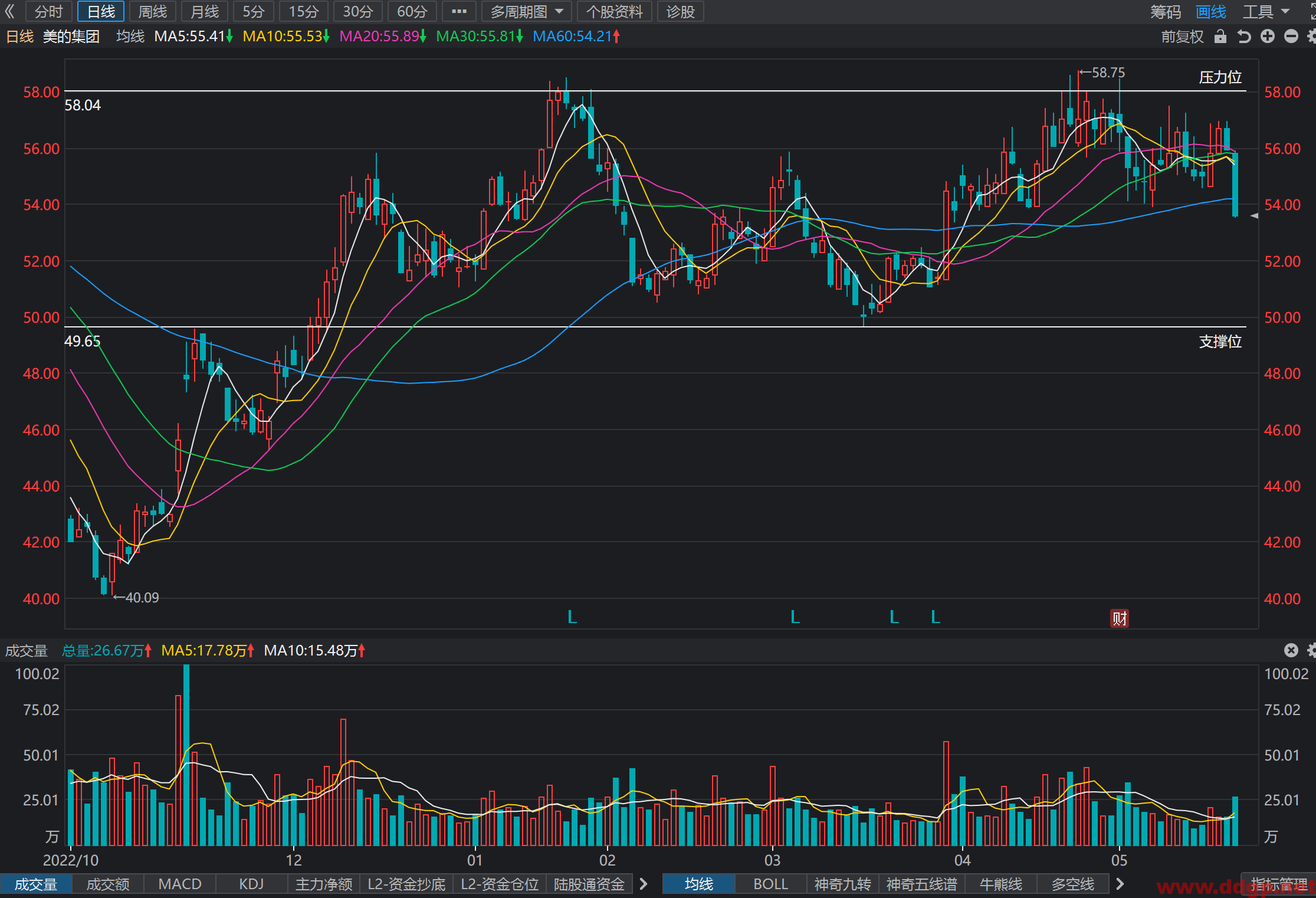Open 个股资料 stock information
1316x898 pixels.
click(614, 11)
